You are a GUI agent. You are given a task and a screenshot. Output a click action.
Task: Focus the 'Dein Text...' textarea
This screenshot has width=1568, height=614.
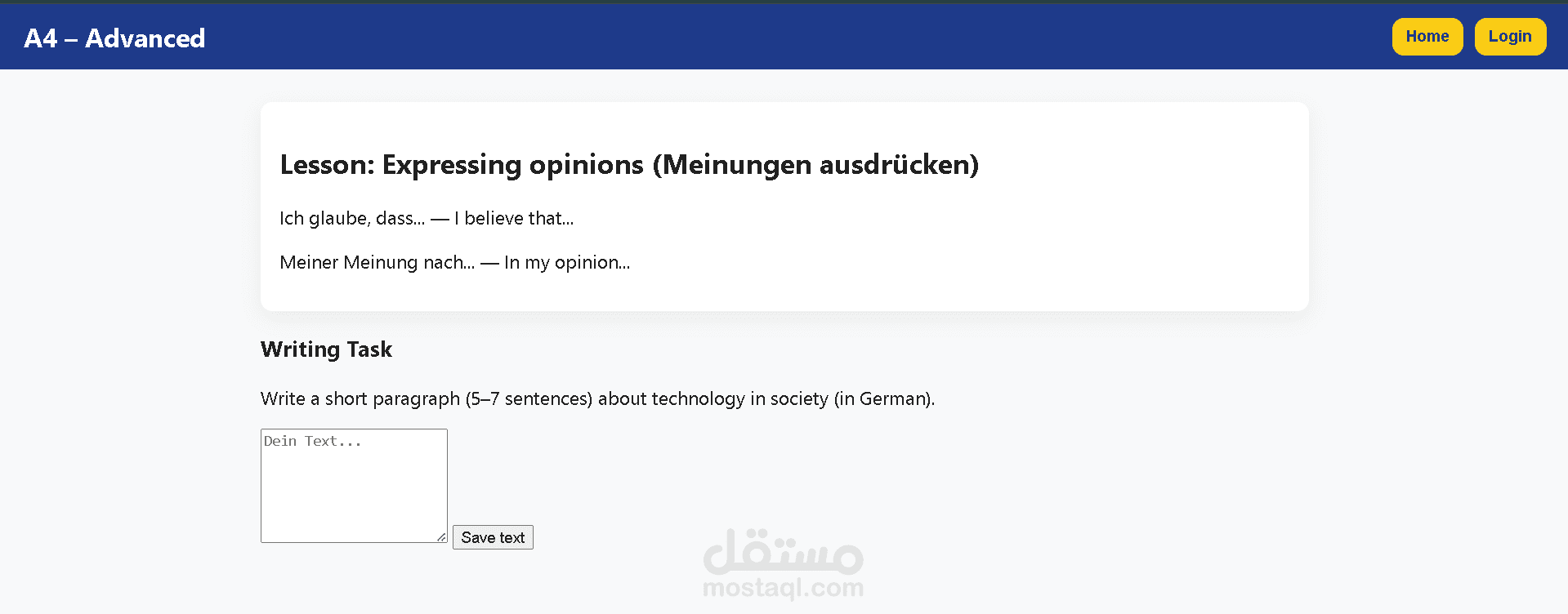coord(353,485)
